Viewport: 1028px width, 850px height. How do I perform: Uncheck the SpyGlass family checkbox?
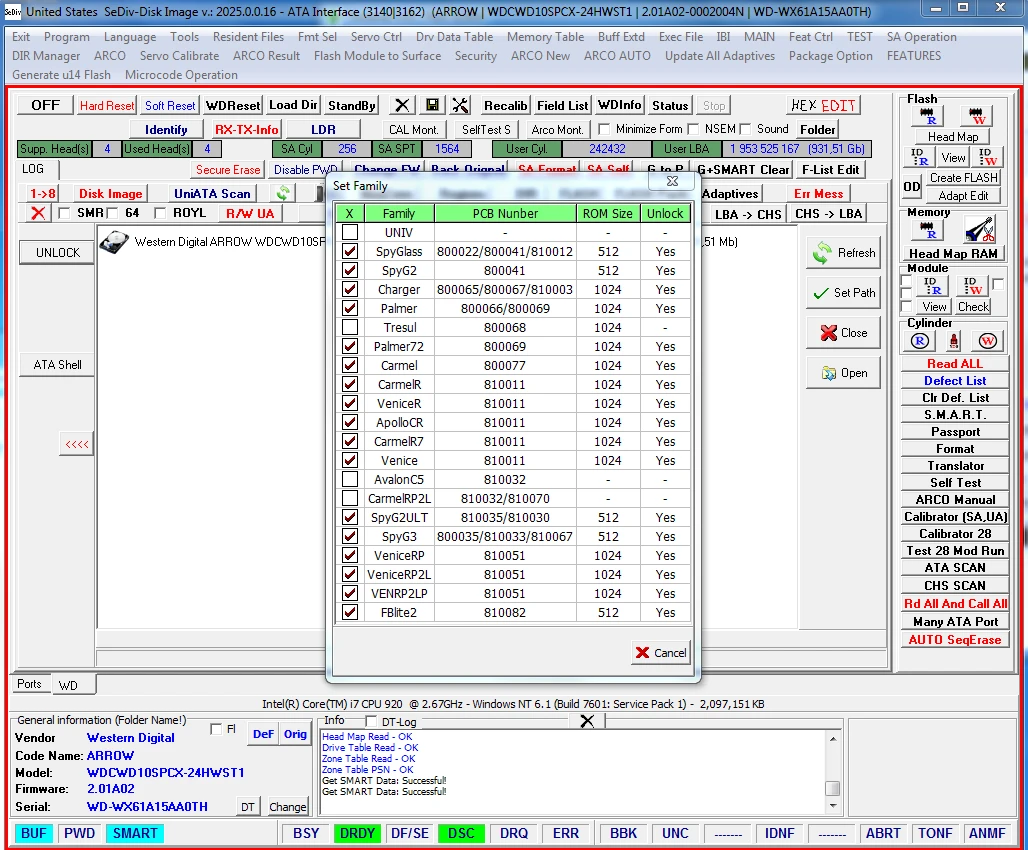click(350, 251)
